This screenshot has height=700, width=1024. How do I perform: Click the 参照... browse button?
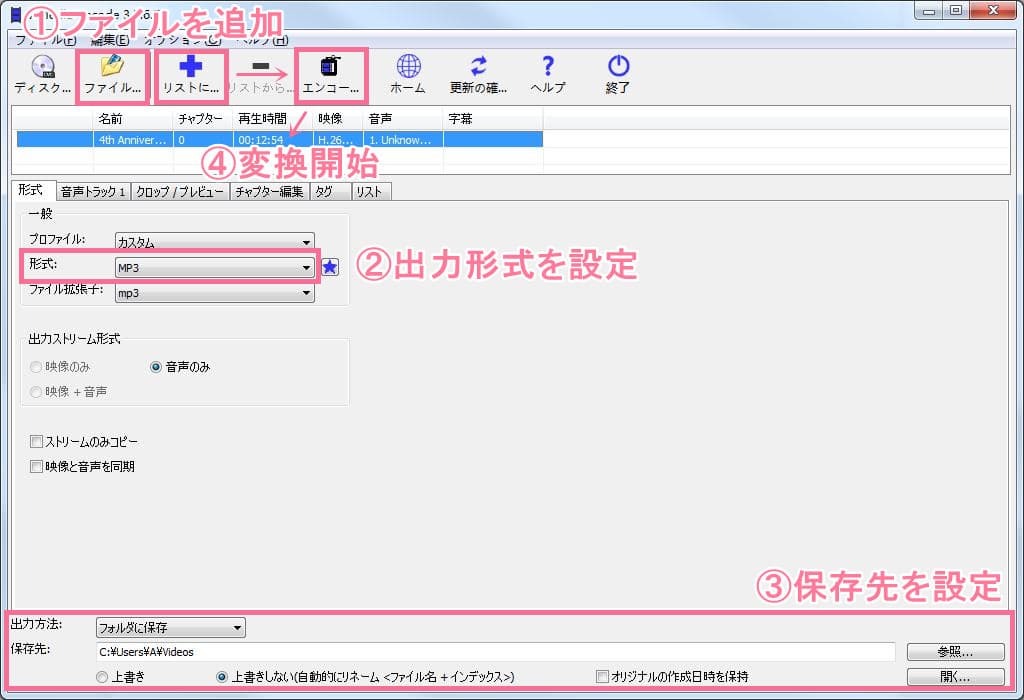point(955,652)
